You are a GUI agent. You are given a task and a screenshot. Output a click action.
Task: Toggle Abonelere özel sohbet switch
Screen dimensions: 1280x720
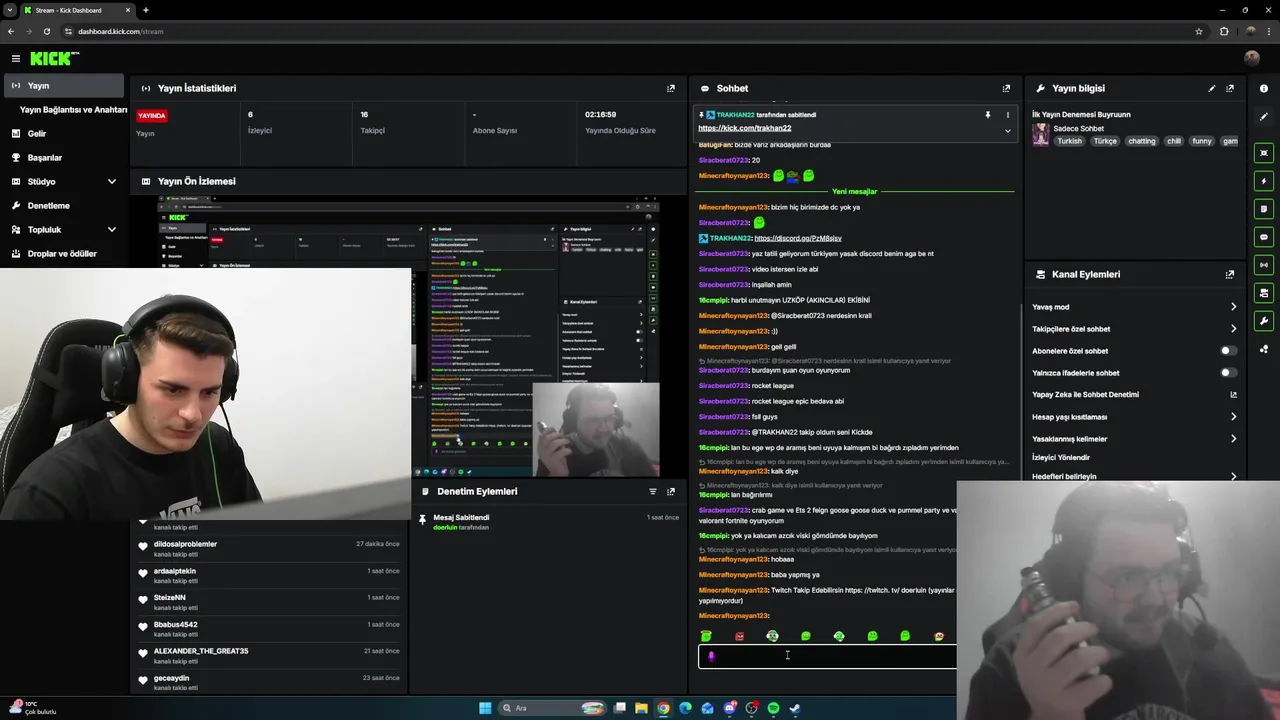[1228, 351]
